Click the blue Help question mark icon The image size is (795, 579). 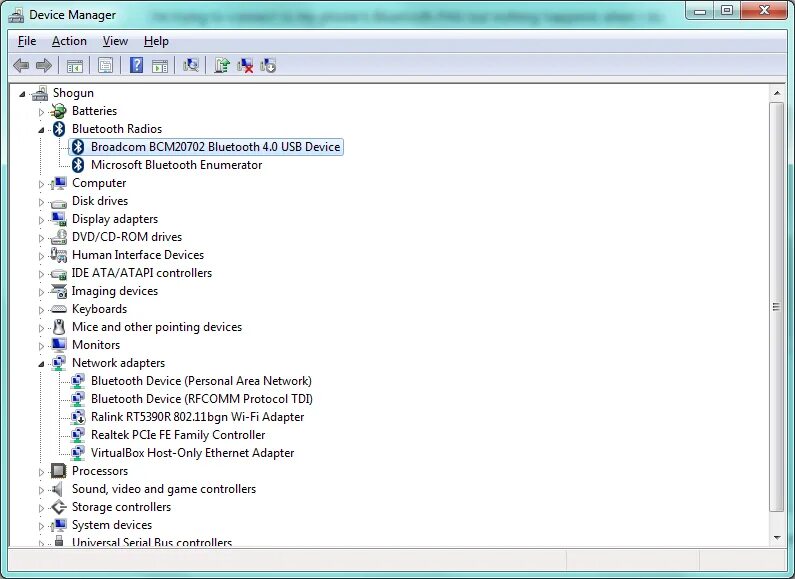[136, 65]
